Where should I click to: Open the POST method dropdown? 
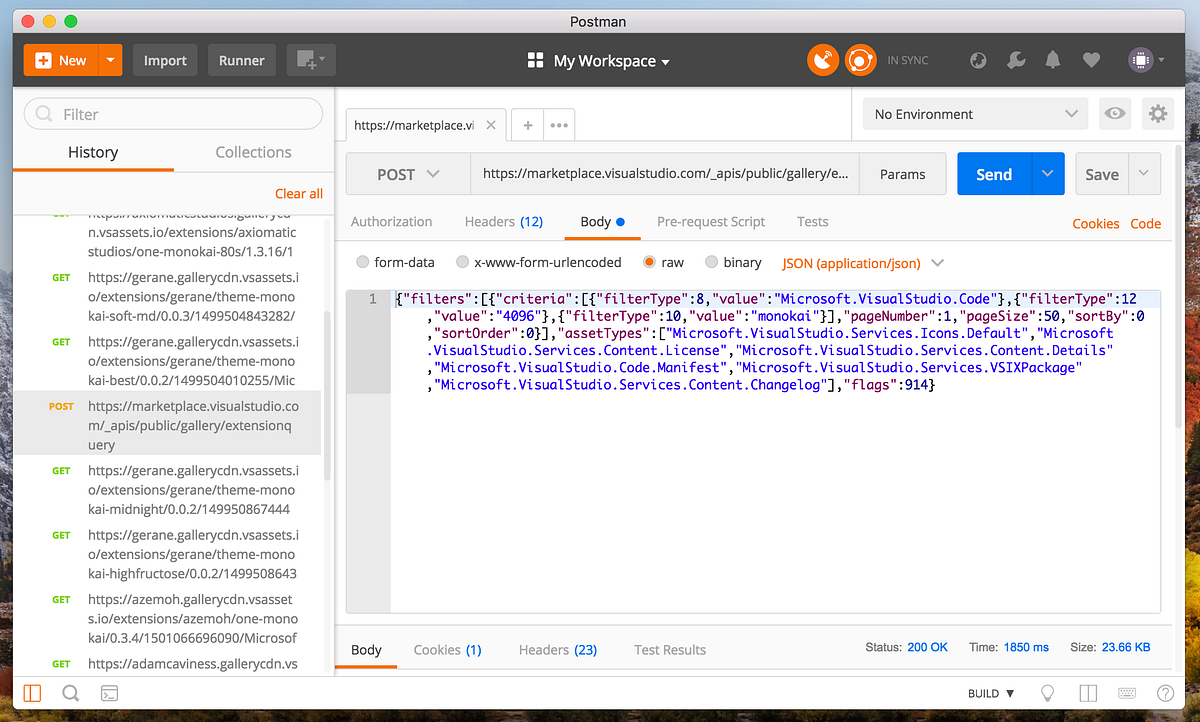pyautogui.click(x=407, y=173)
